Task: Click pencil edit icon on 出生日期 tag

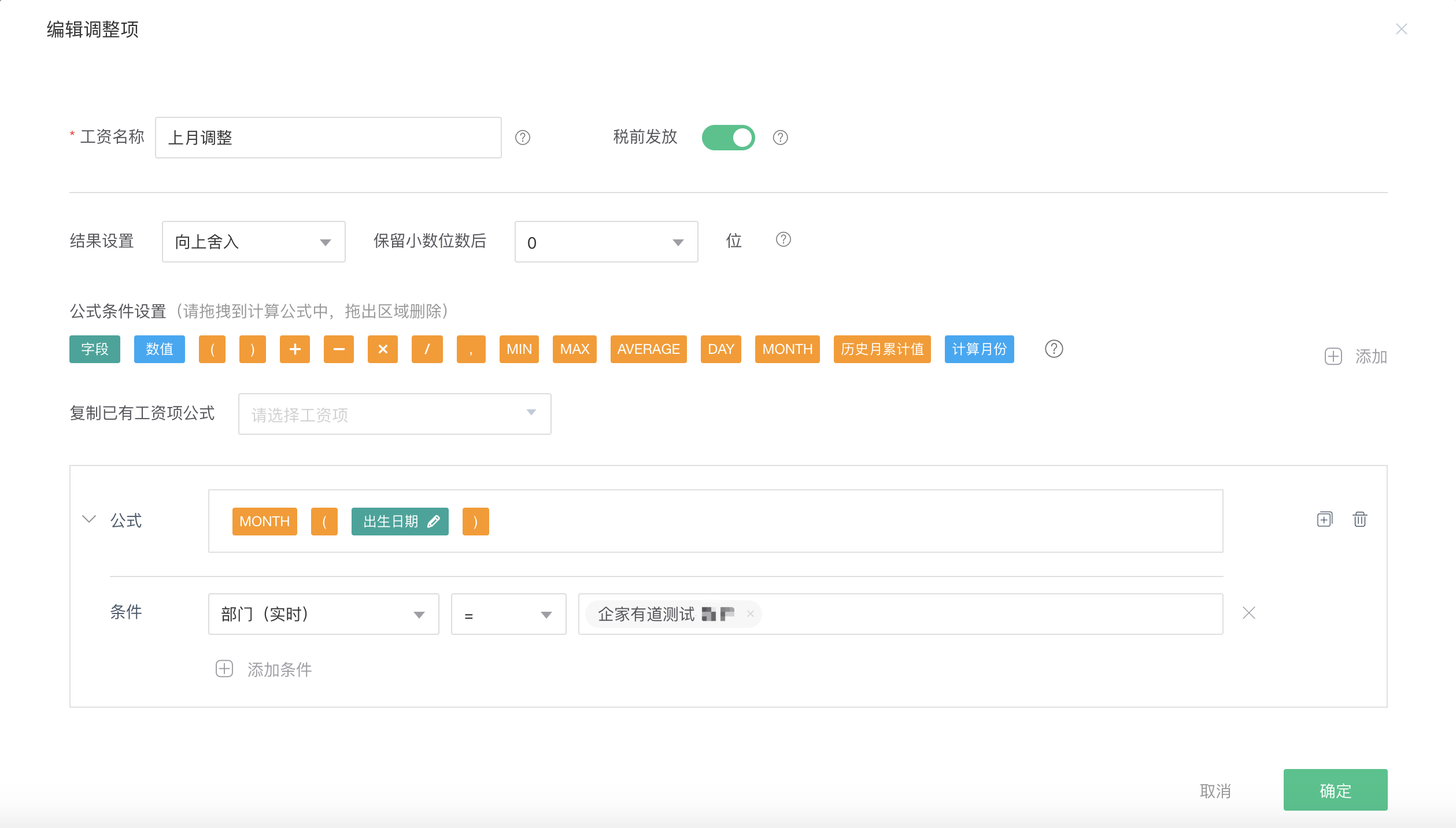Action: pyautogui.click(x=434, y=522)
